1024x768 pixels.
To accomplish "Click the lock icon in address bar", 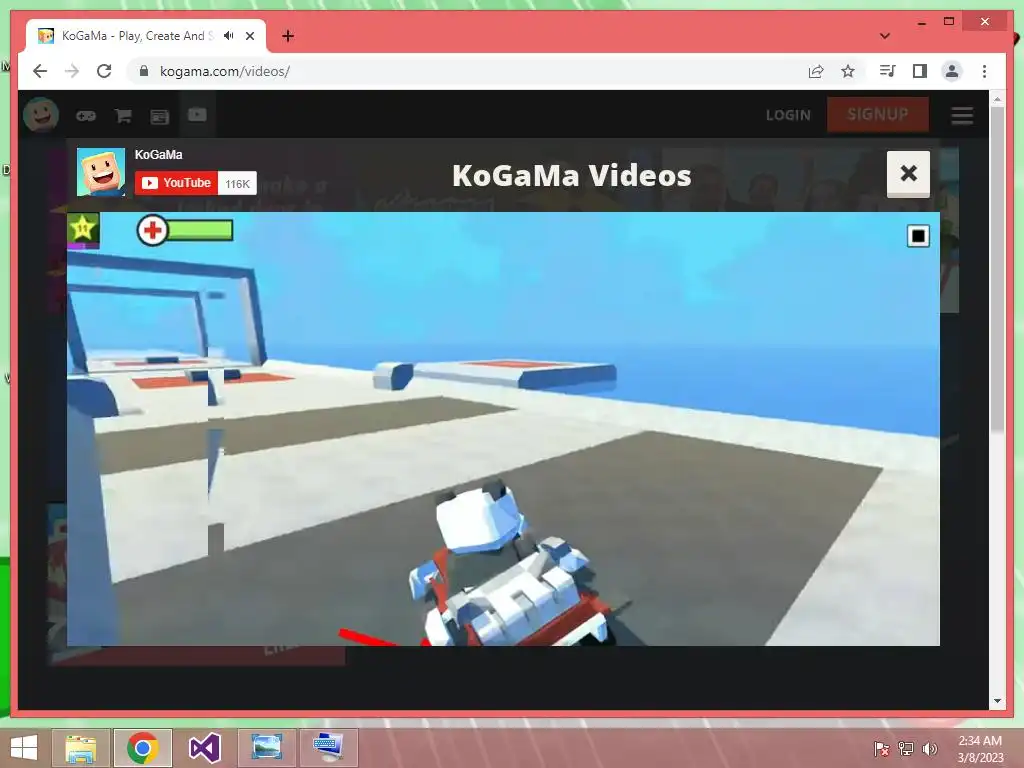I will (144, 71).
